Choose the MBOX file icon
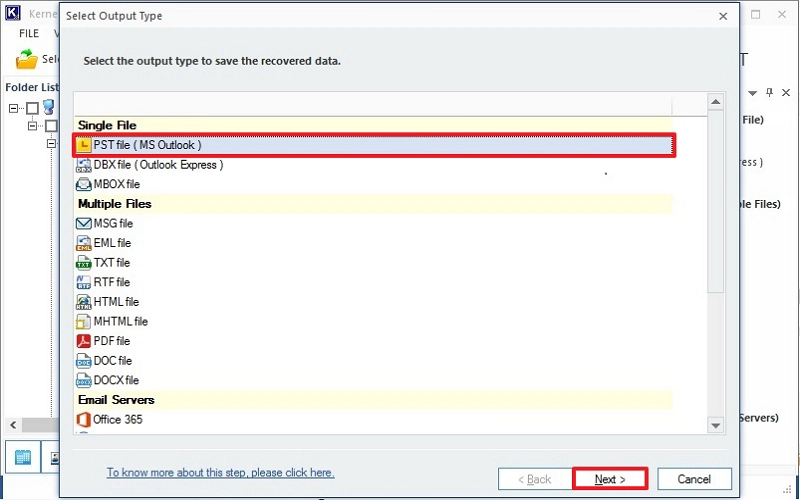This screenshot has height=500, width=800. (85, 185)
